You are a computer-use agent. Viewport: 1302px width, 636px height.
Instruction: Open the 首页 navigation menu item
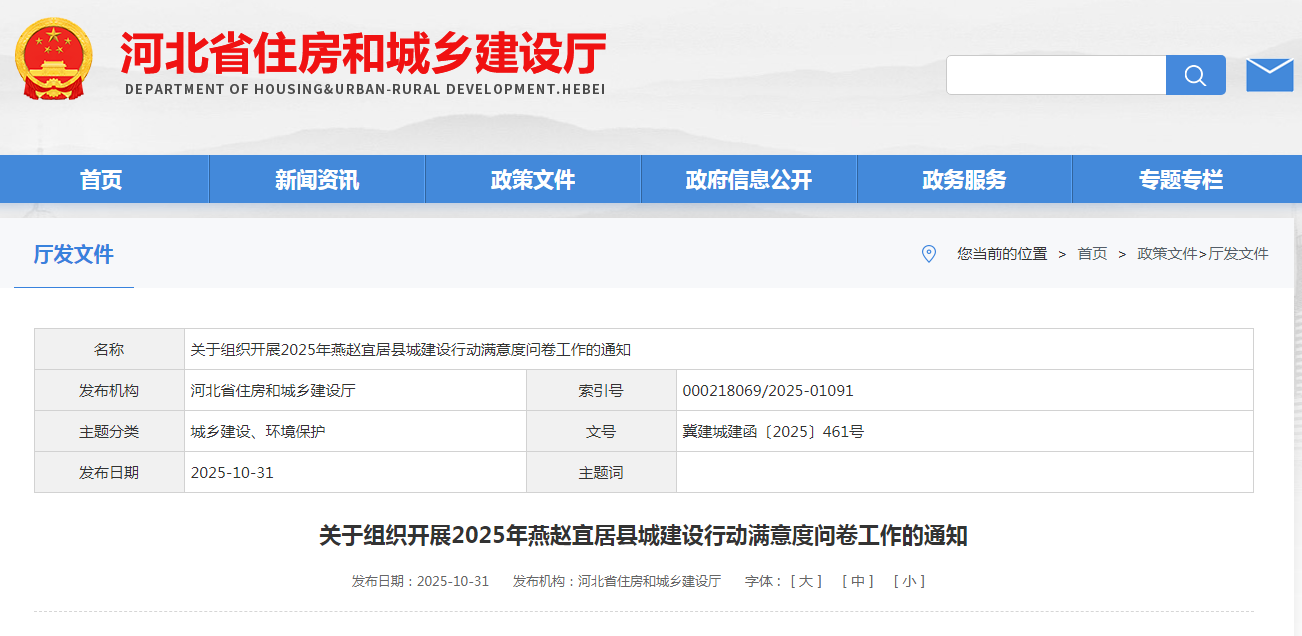[x=101, y=180]
